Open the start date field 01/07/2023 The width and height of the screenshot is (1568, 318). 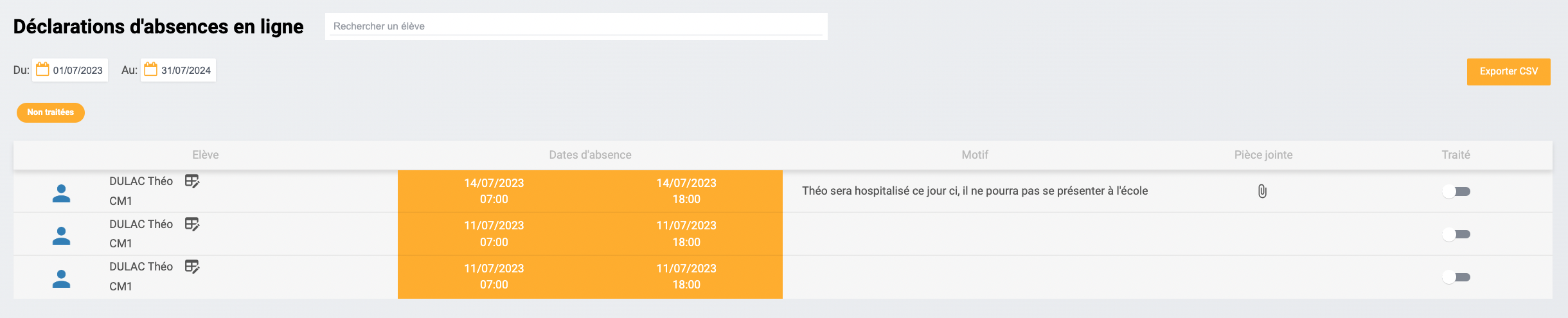pyautogui.click(x=78, y=71)
